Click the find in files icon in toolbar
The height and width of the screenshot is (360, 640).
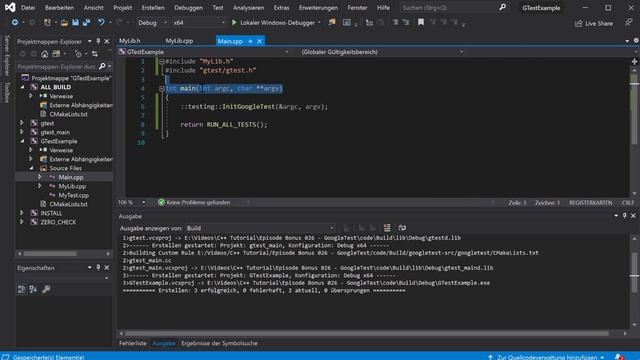point(332,22)
